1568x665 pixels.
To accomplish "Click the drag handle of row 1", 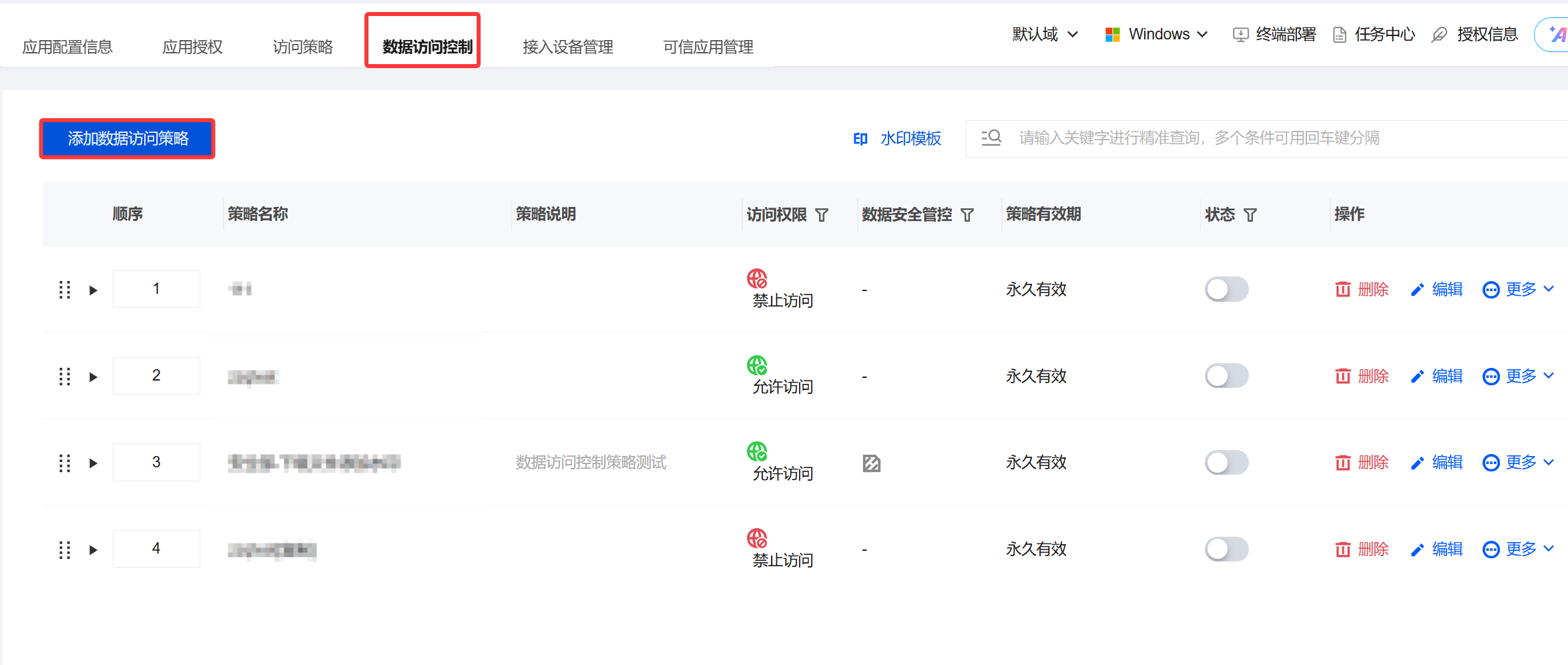I will [x=65, y=290].
